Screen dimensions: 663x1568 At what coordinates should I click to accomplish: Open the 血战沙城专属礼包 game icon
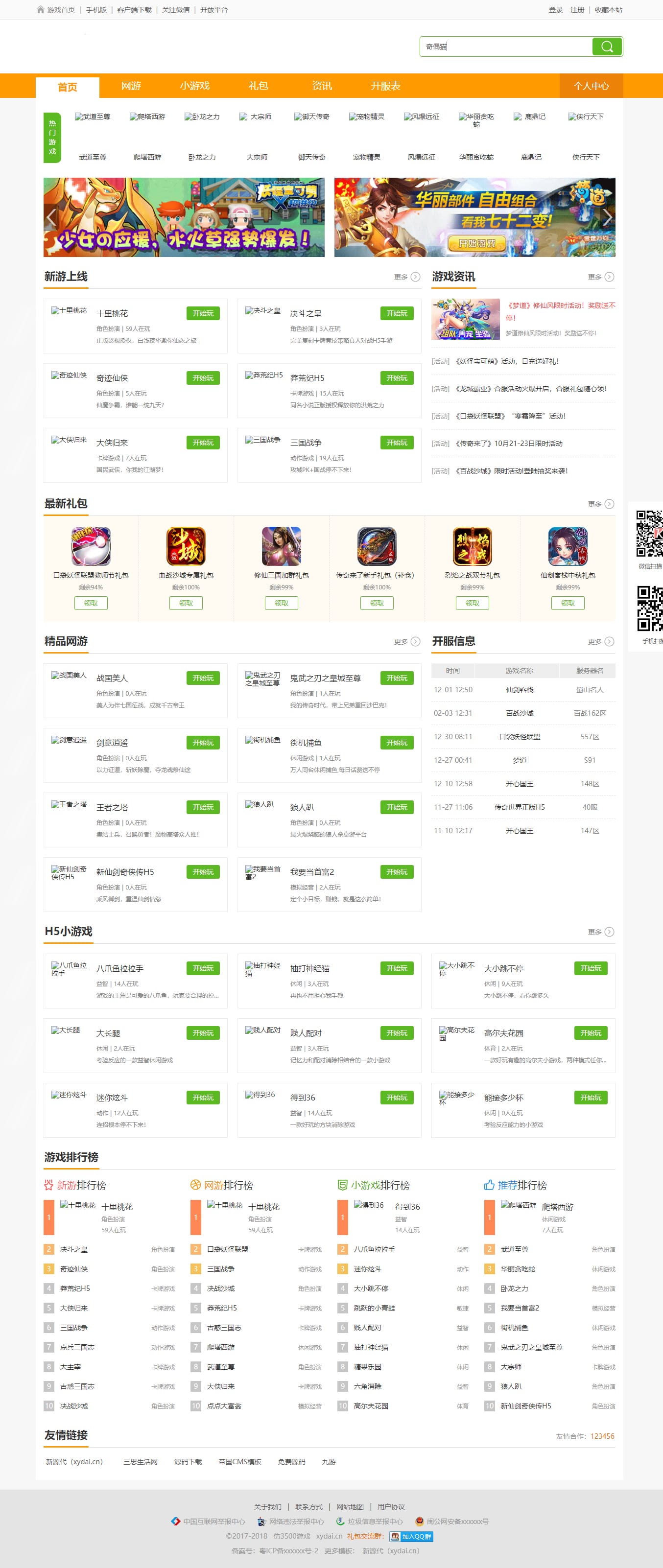pos(186,546)
